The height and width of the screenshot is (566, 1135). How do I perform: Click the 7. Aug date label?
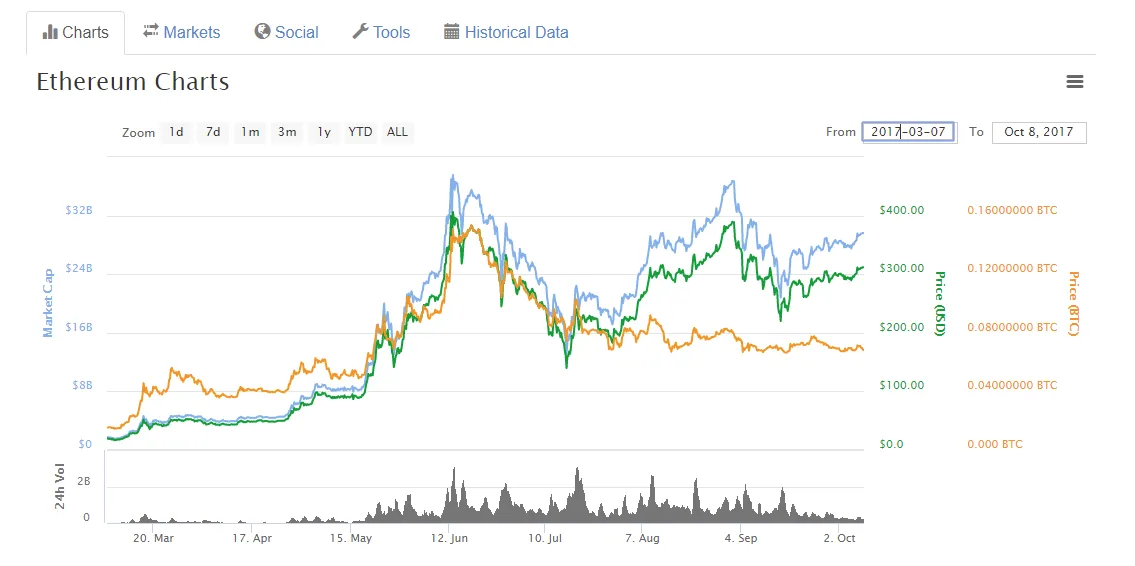643,538
